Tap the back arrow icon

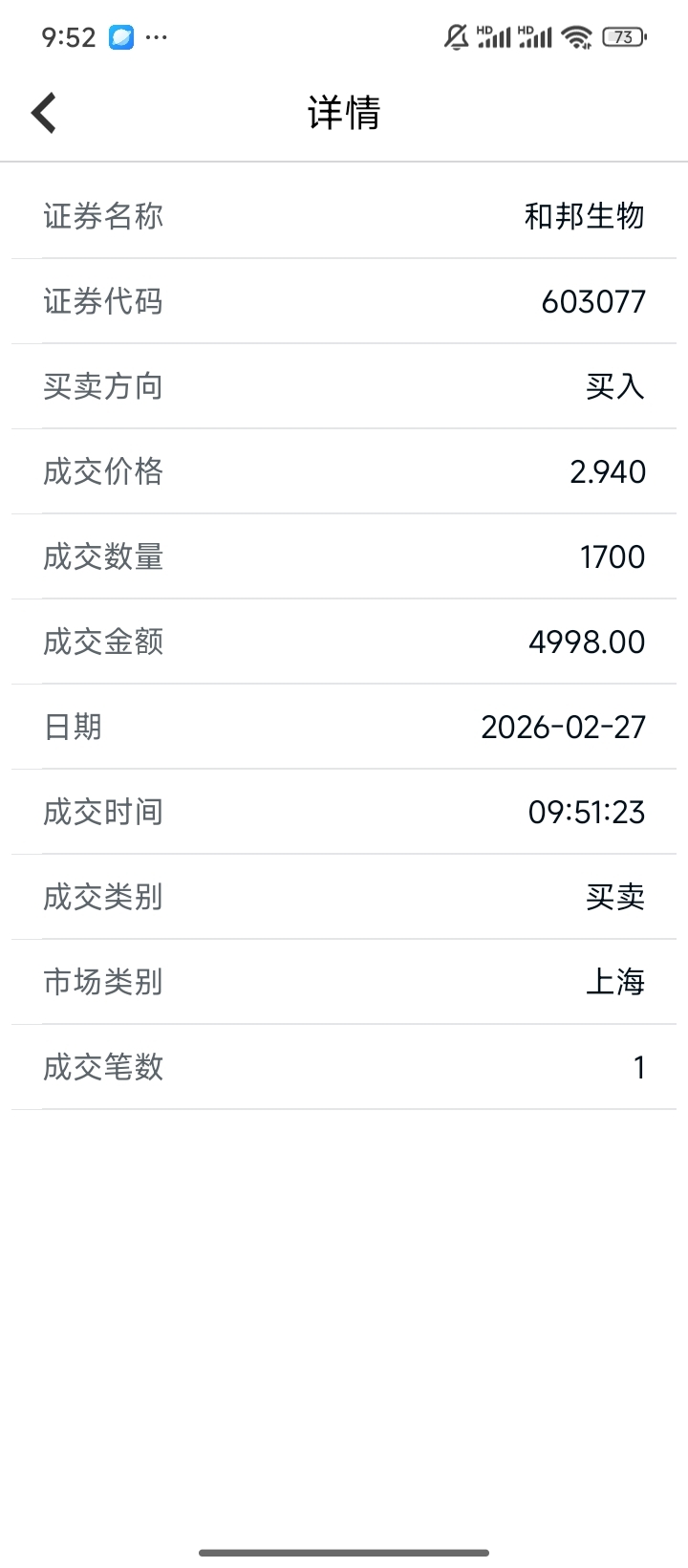tap(44, 113)
